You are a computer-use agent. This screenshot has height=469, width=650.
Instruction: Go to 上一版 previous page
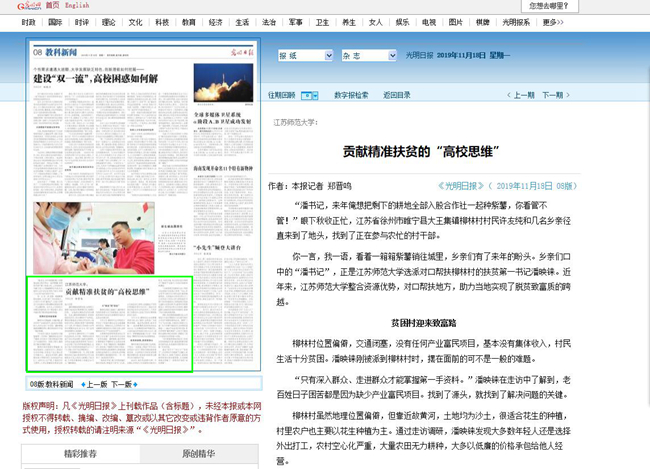93,383
